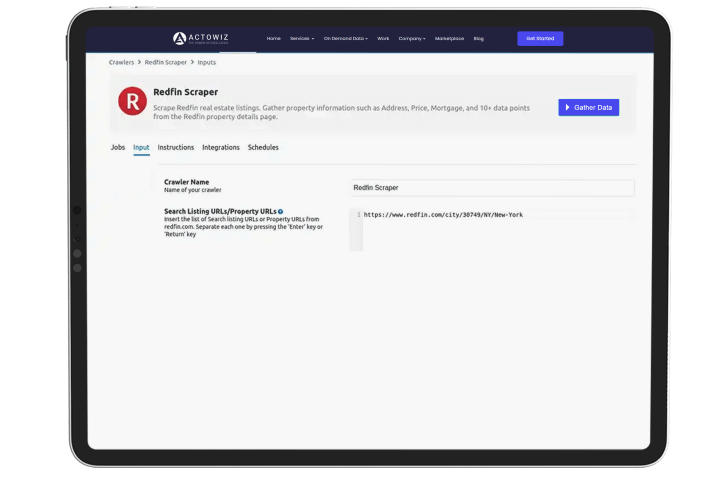Screen dimensions: 713x480
Task: Select the Input tab
Action: 141,147
